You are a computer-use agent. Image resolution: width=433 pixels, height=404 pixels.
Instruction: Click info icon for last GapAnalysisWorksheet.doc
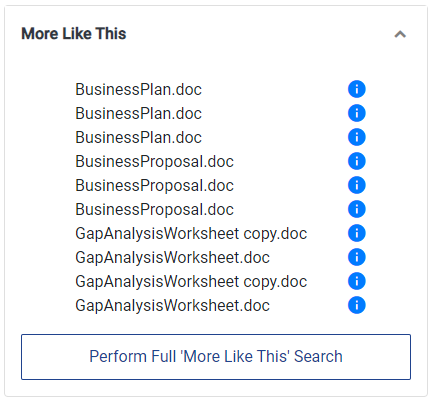[357, 305]
